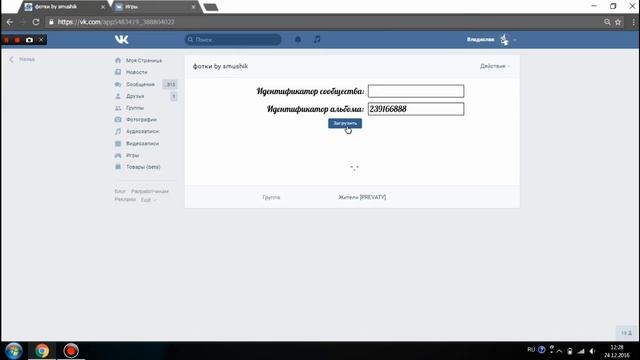Click the camera icon in recorder overlay
Screen dimensions: 640x360
(x=29, y=40)
